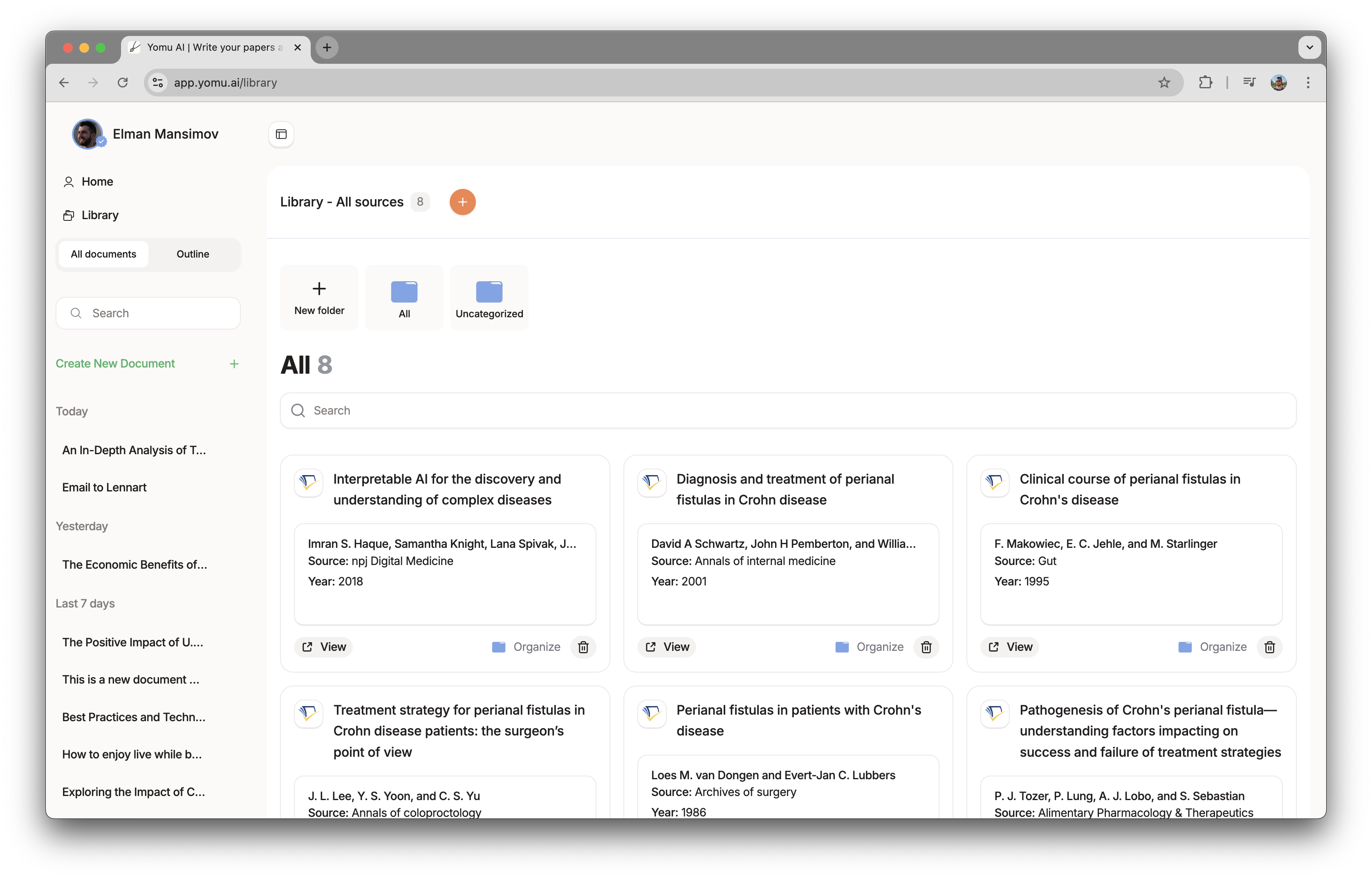The height and width of the screenshot is (879, 1372).
Task: Delete the Clinical course of perianal fistulas source
Action: pos(1269,647)
